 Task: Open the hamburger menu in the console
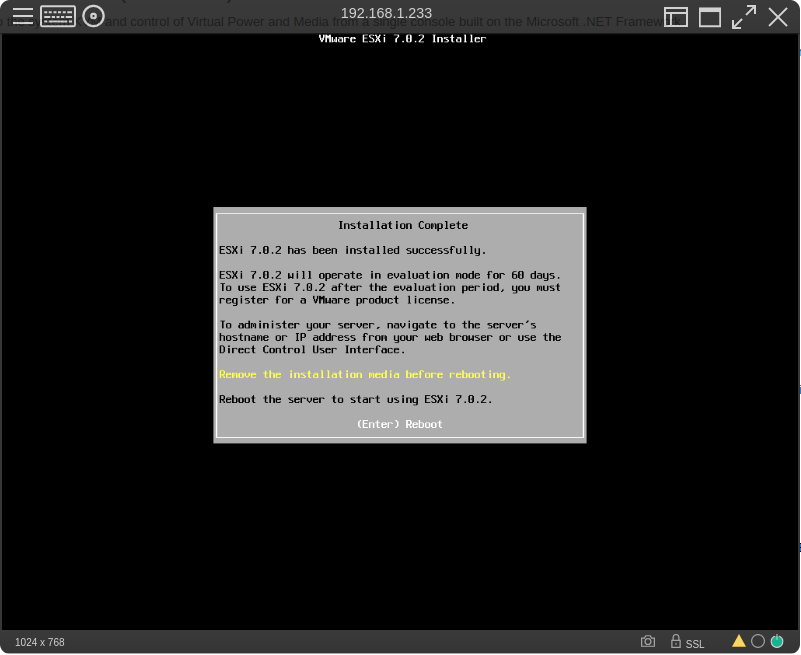click(22, 16)
